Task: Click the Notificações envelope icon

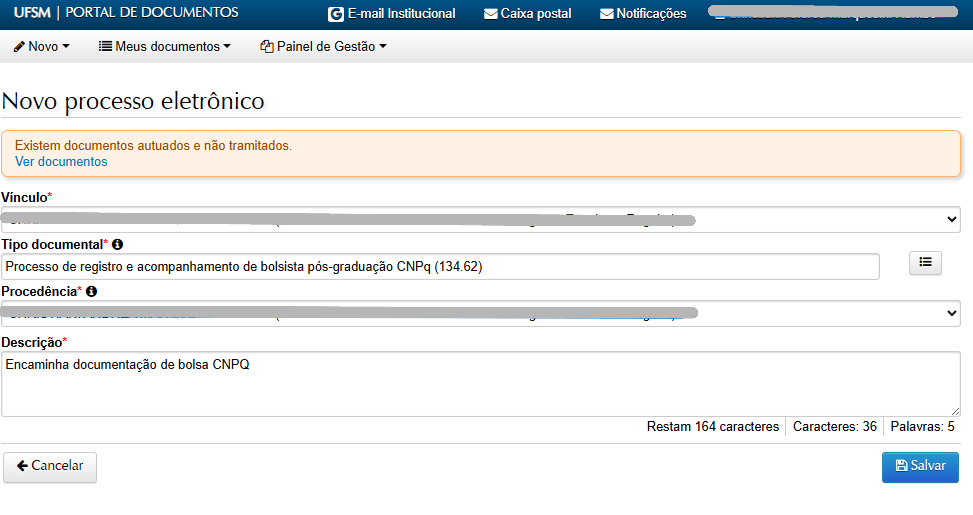Action: (x=607, y=14)
